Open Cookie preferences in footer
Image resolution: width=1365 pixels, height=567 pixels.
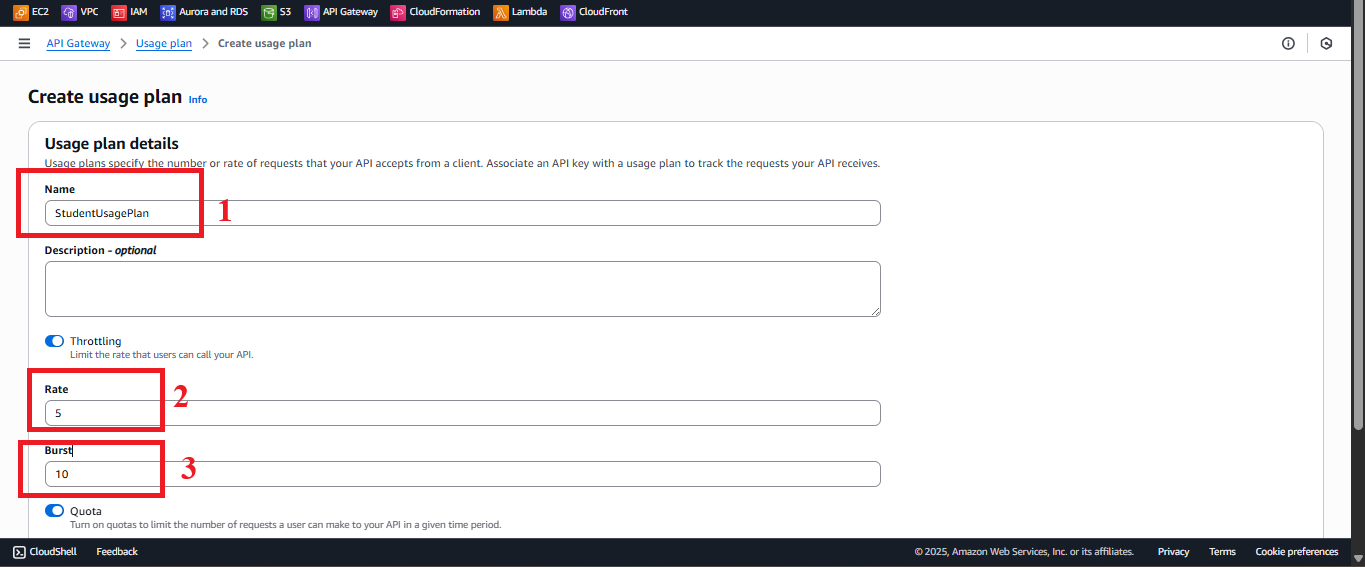(1297, 552)
